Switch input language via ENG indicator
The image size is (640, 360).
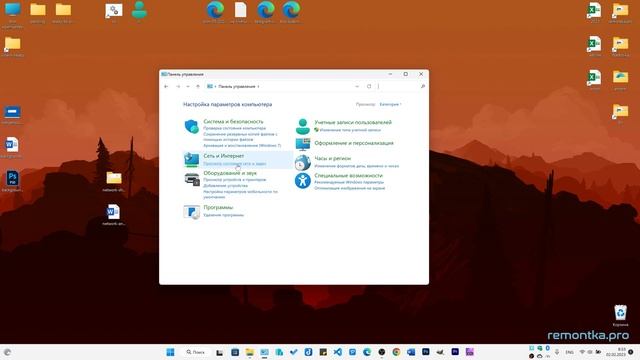pyautogui.click(x=569, y=352)
